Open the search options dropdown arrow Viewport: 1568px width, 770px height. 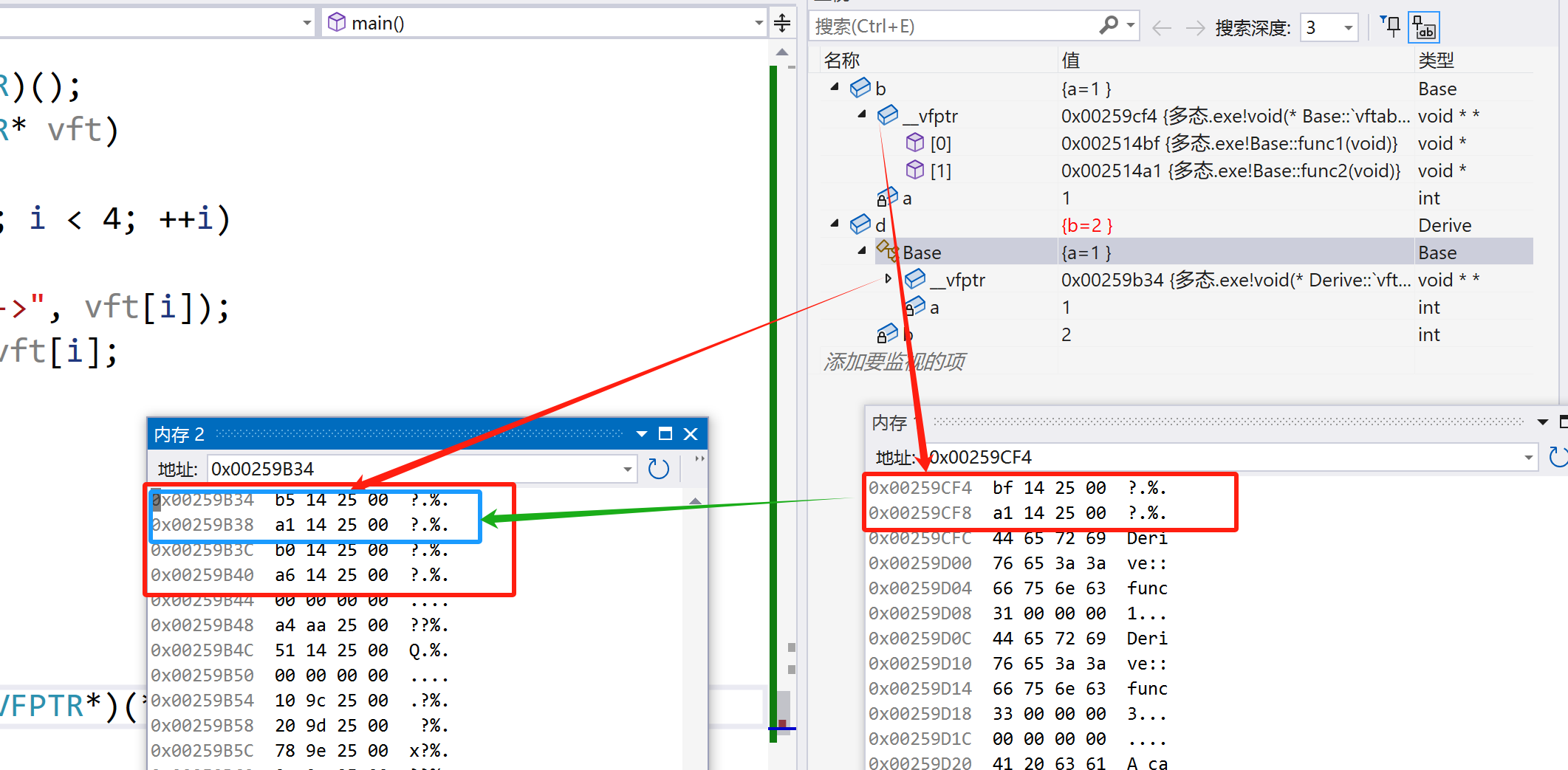[x=1131, y=26]
